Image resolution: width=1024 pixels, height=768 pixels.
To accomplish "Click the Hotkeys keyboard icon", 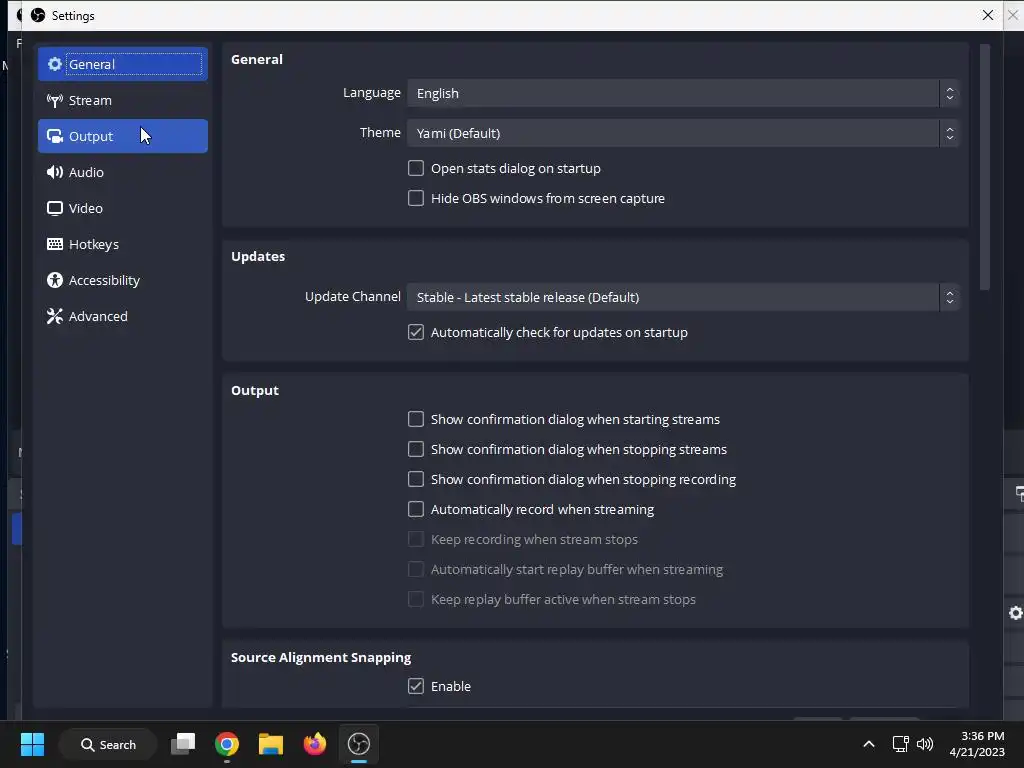I will point(55,244).
